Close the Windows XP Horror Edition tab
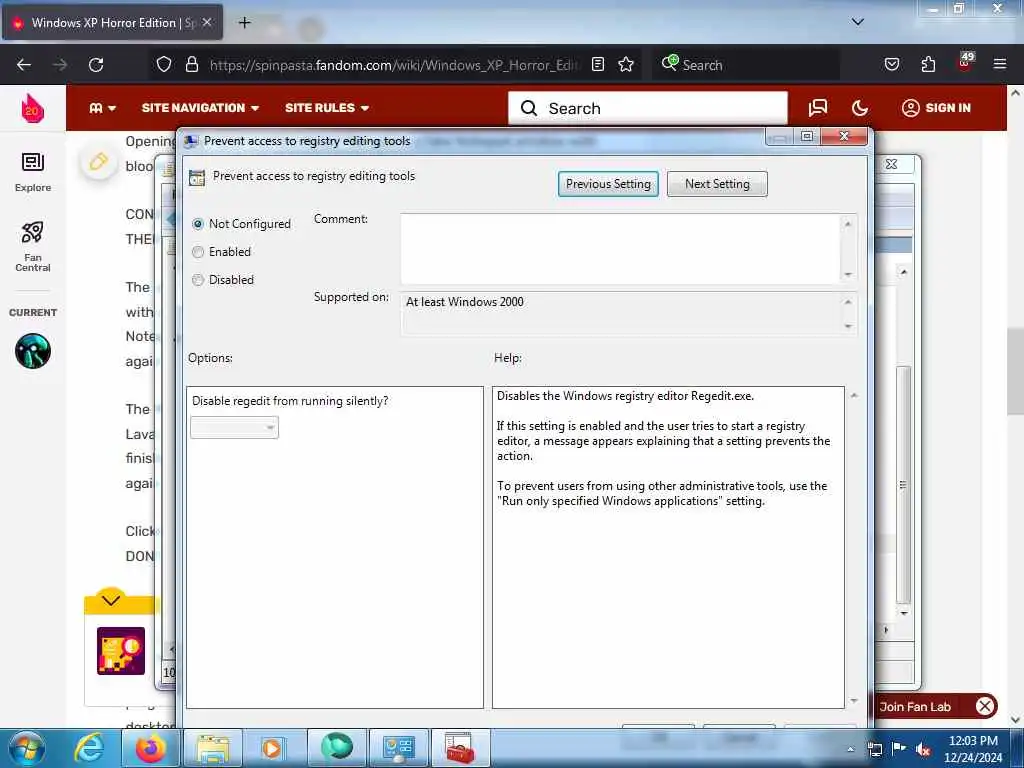This screenshot has width=1024, height=768. (207, 22)
